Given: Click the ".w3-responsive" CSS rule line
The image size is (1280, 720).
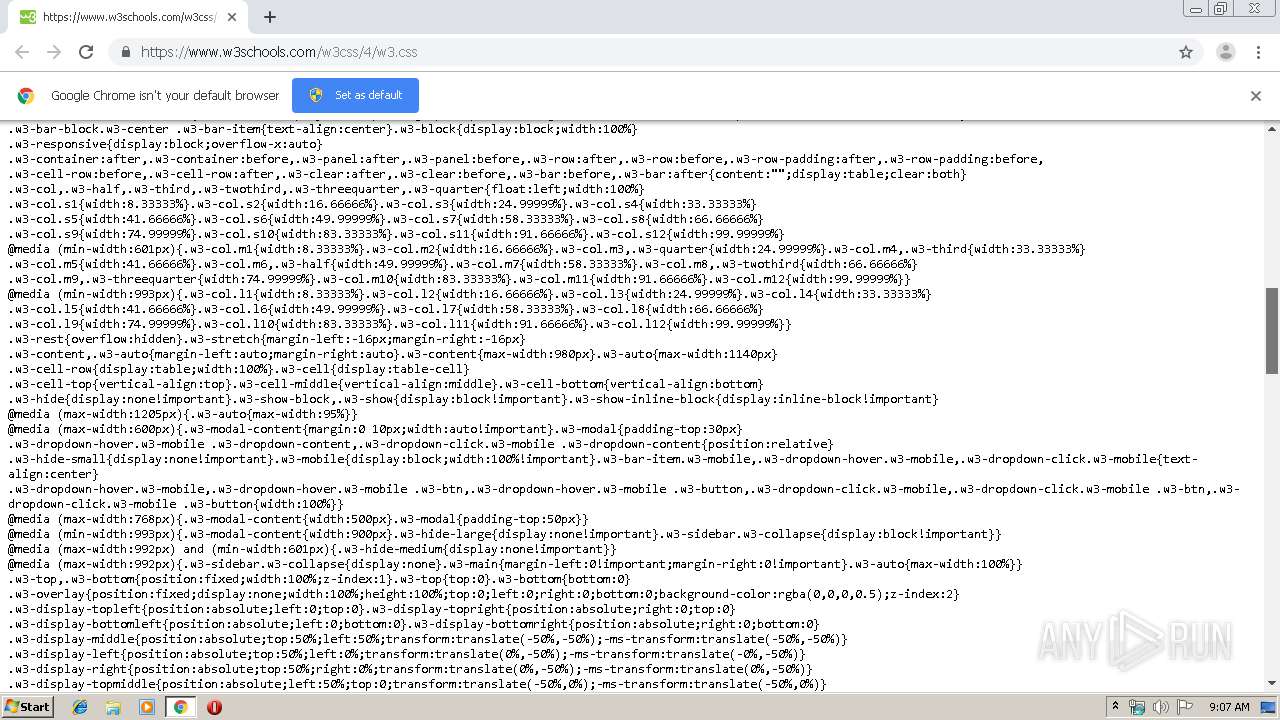Looking at the screenshot, I should tap(166, 144).
